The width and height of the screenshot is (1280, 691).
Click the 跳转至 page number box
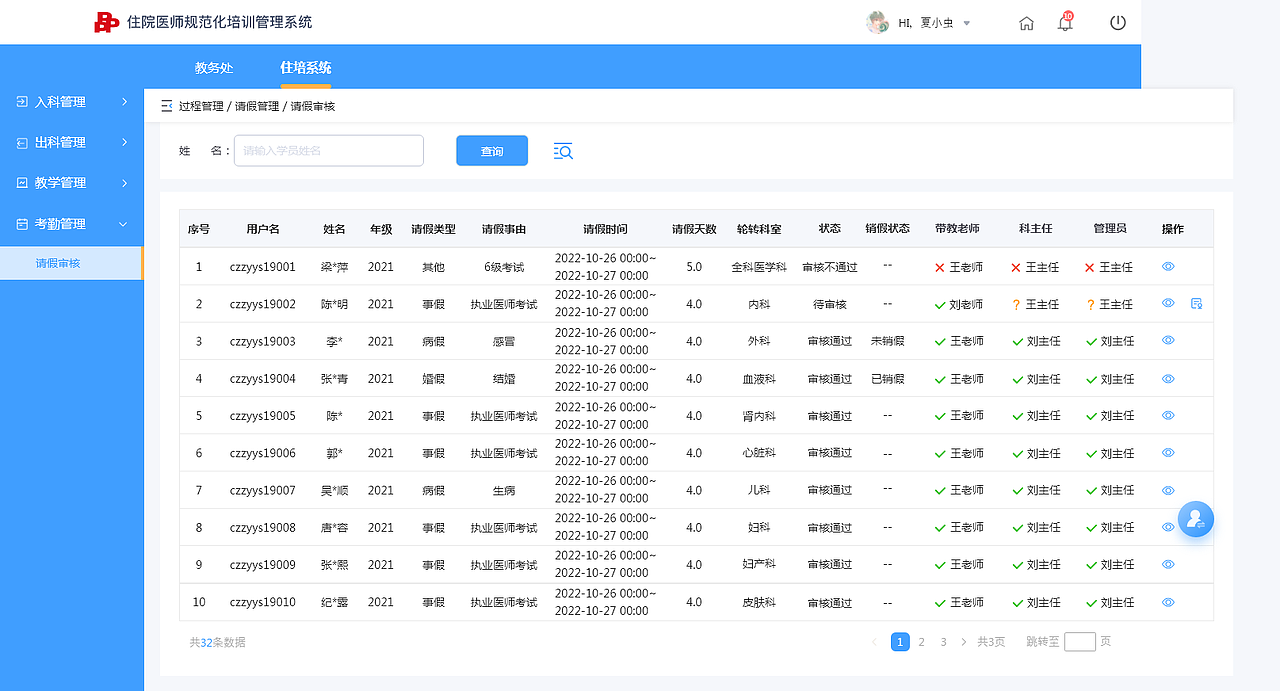pos(1079,641)
